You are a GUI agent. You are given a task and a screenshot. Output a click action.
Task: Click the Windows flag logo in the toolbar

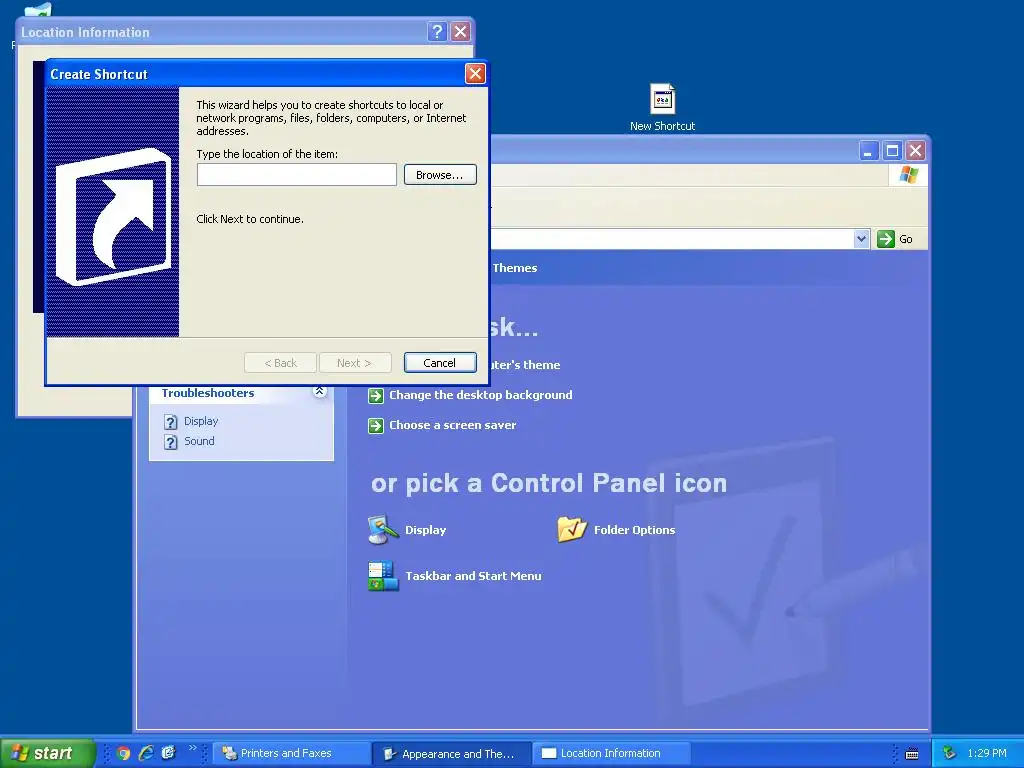tap(908, 174)
